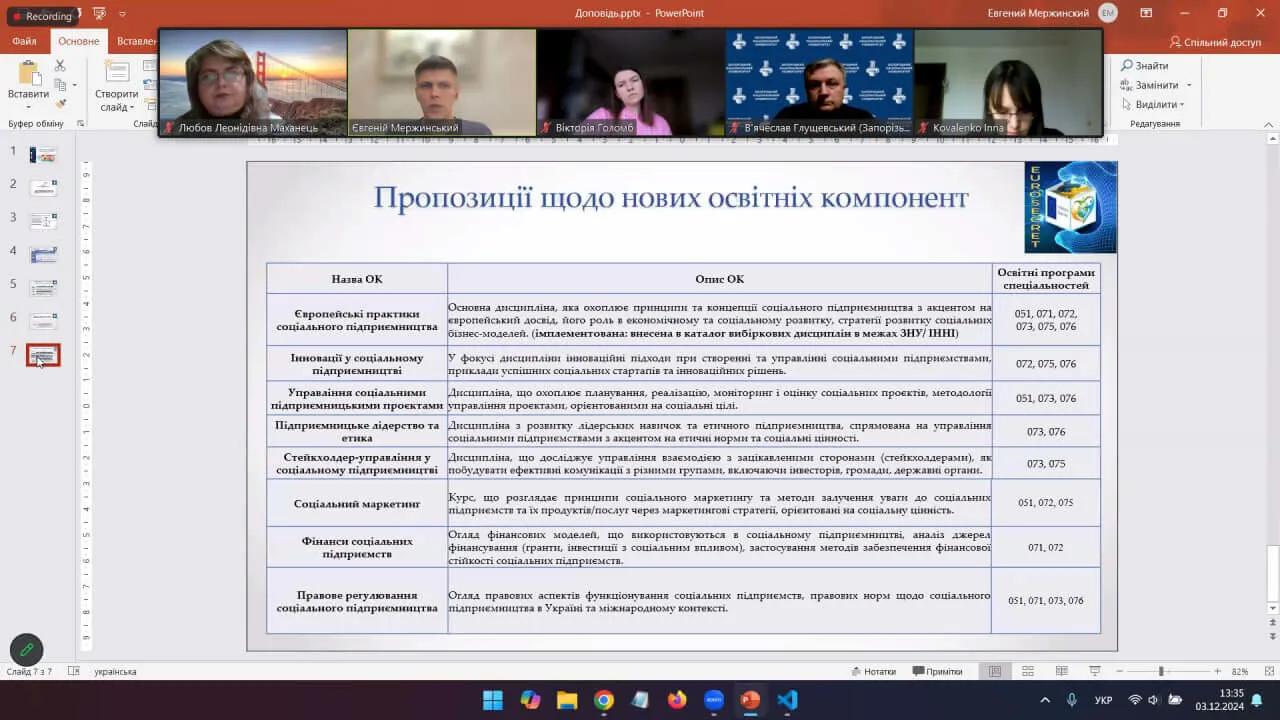Expand the Вставити paste dropdown arrow
Image resolution: width=1280 pixels, height=720 pixels.
(x=28, y=106)
